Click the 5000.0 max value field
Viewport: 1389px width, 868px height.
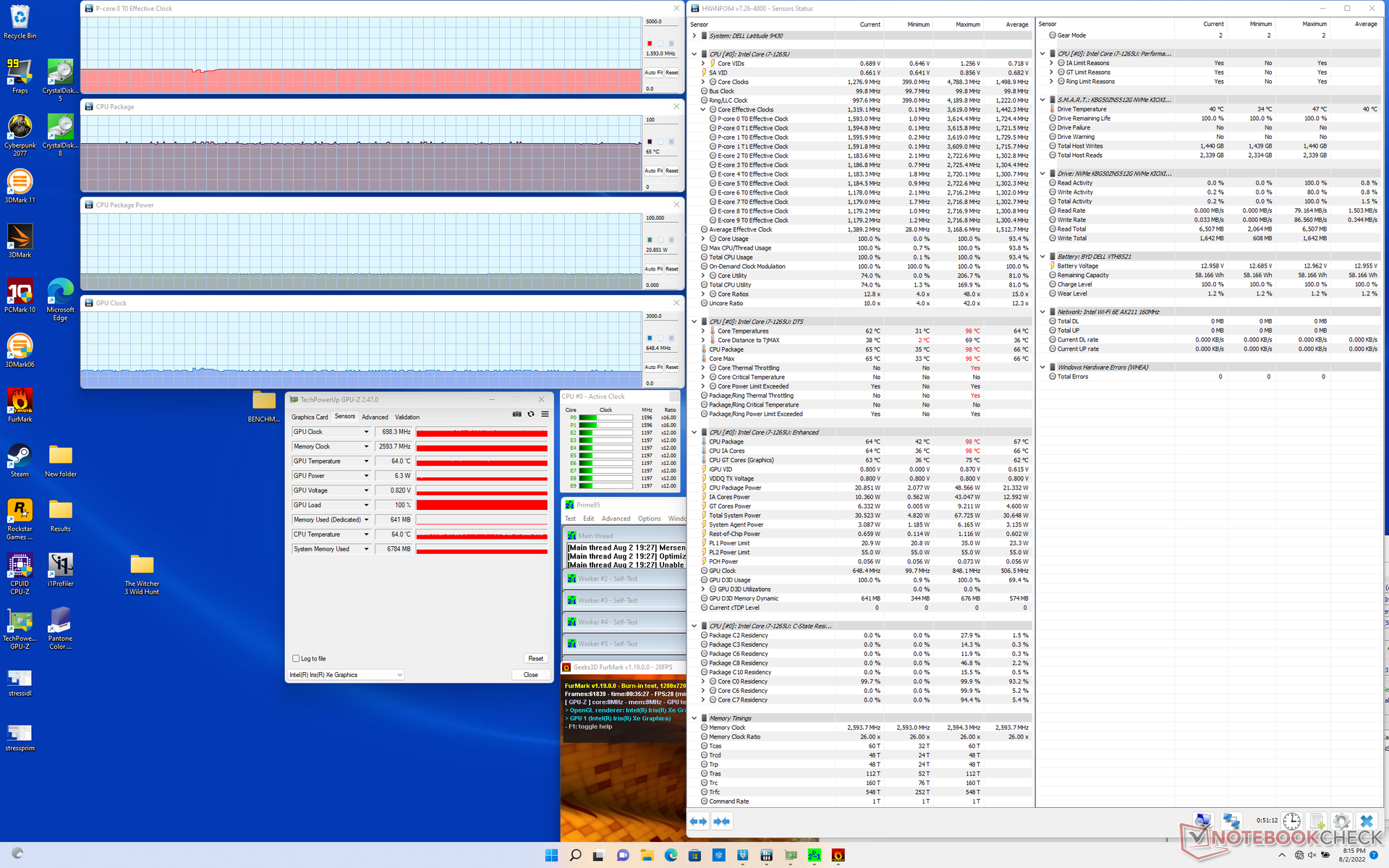pos(662,22)
